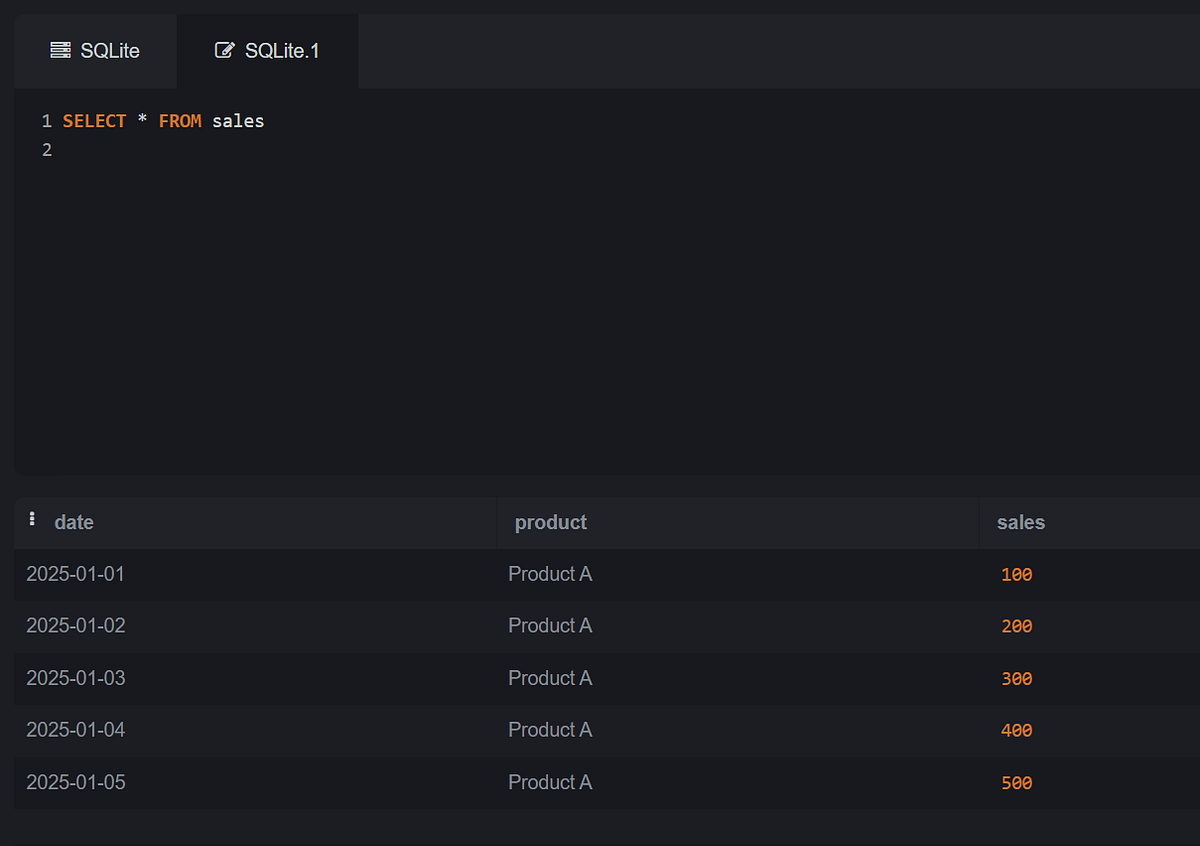This screenshot has height=846, width=1200.
Task: Open the three-dot menu in the date header
Action: (32, 519)
